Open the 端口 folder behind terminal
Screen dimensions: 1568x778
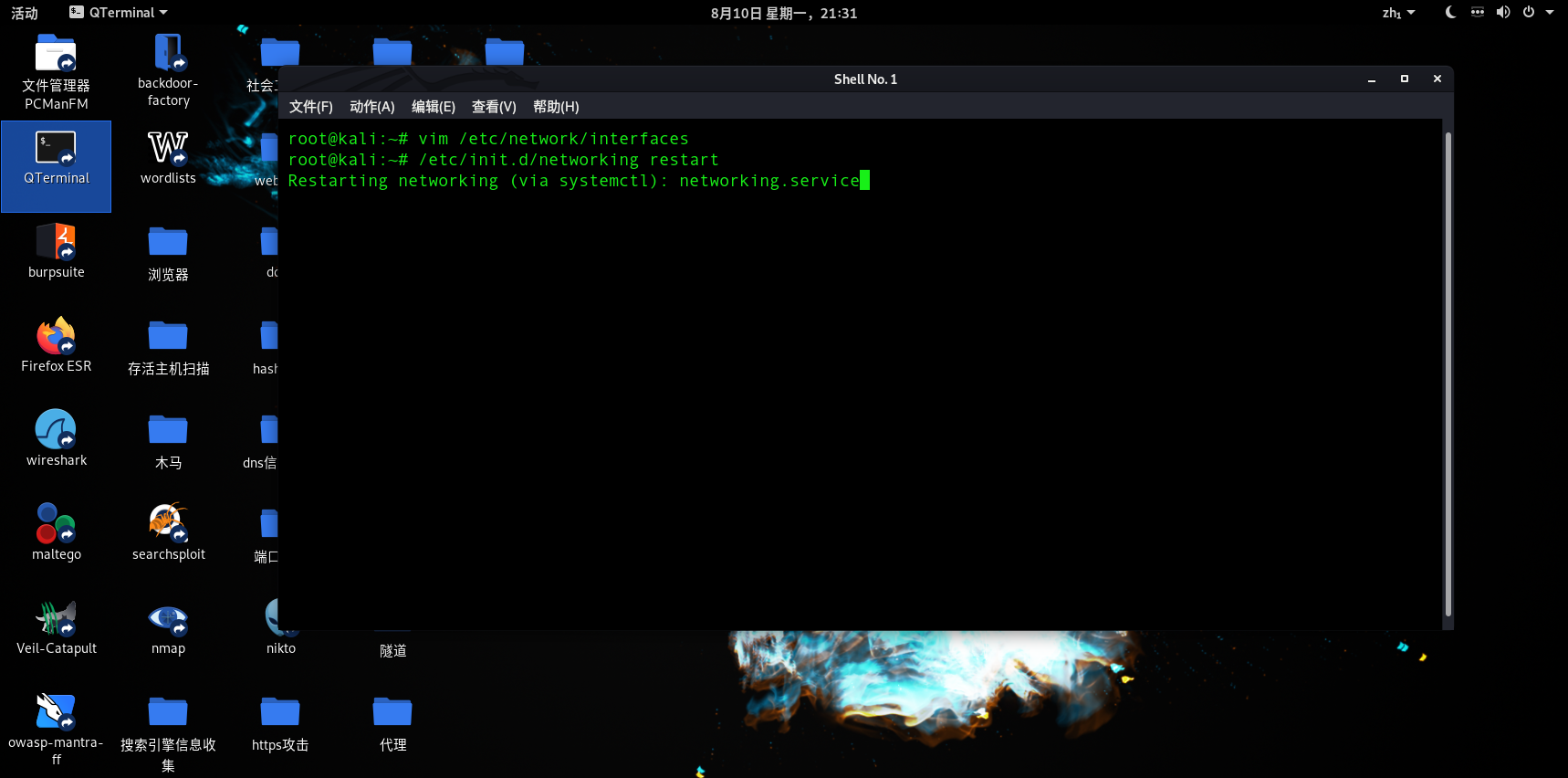coord(267,536)
